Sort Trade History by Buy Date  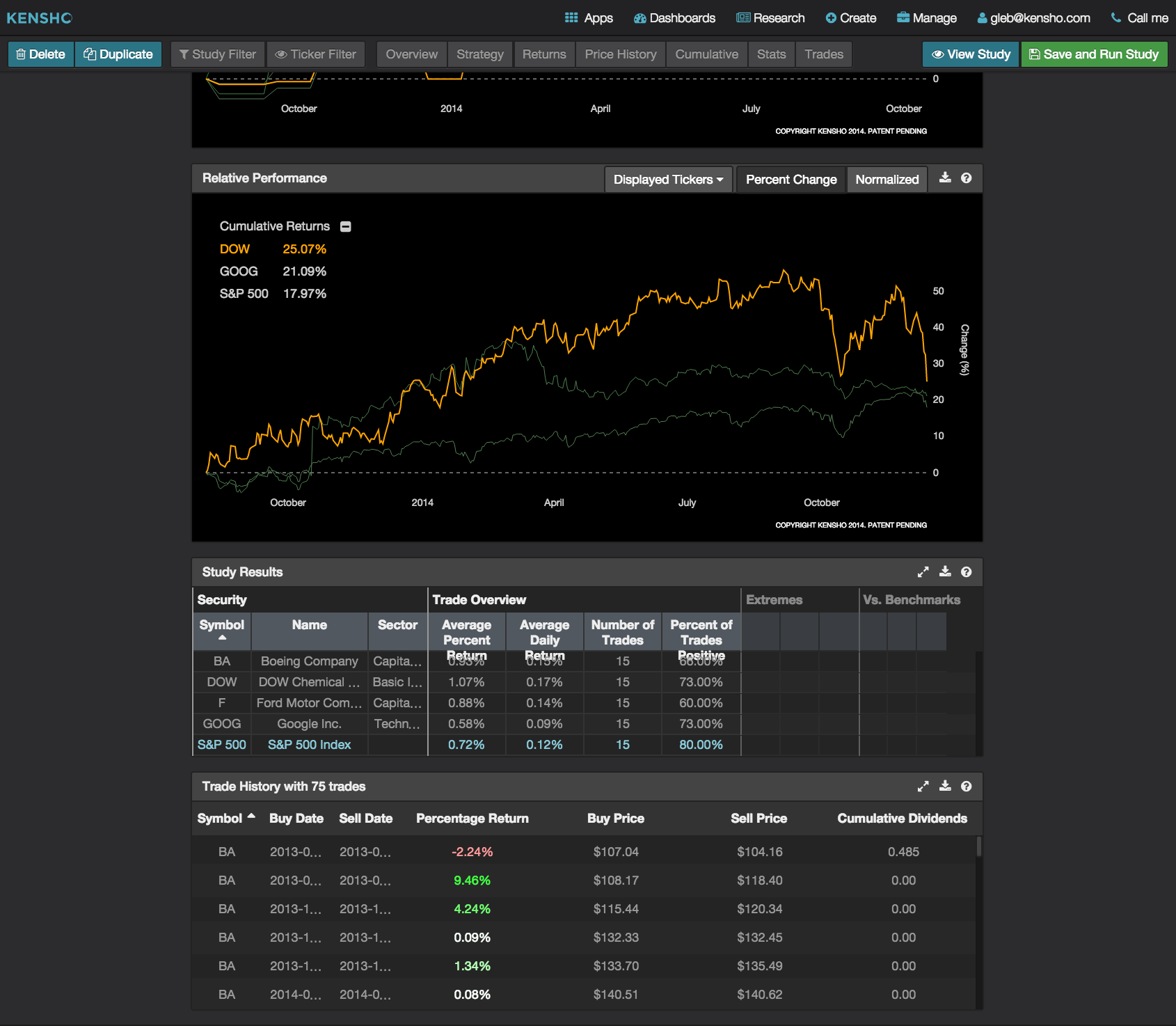[296, 819]
